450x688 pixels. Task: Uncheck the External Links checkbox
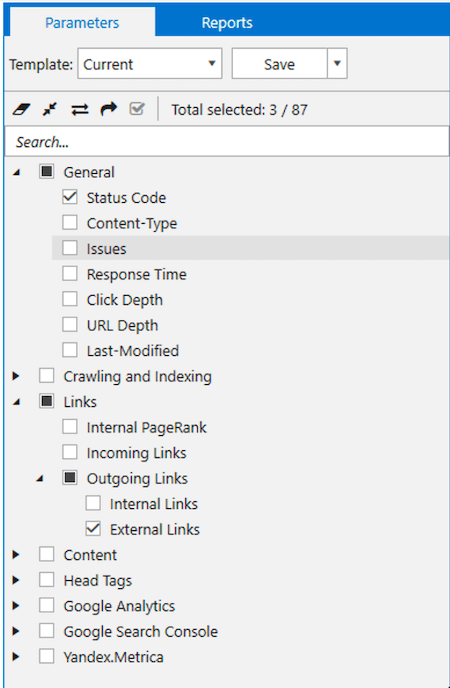pos(93,529)
